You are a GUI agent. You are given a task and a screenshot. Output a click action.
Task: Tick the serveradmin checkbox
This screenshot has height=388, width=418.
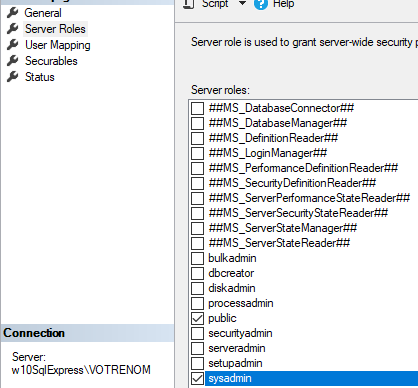[x=197, y=348]
